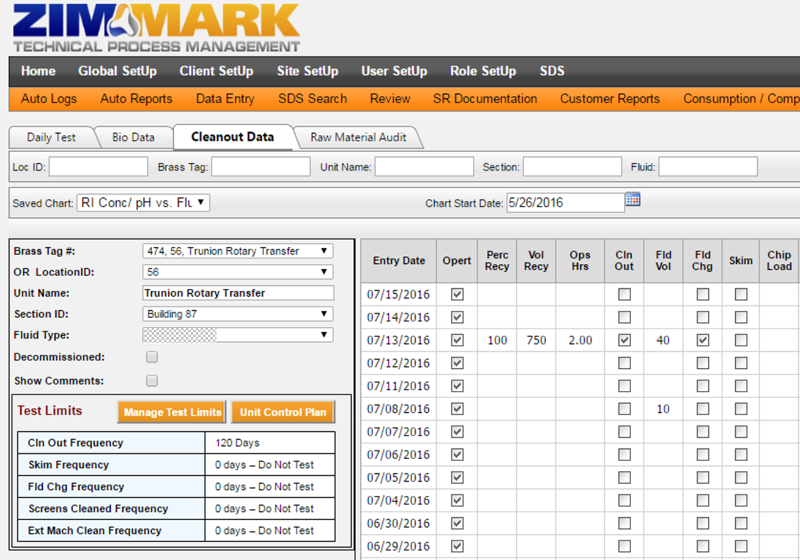Open the User SetUp menu
The height and width of the screenshot is (560, 800).
[394, 71]
